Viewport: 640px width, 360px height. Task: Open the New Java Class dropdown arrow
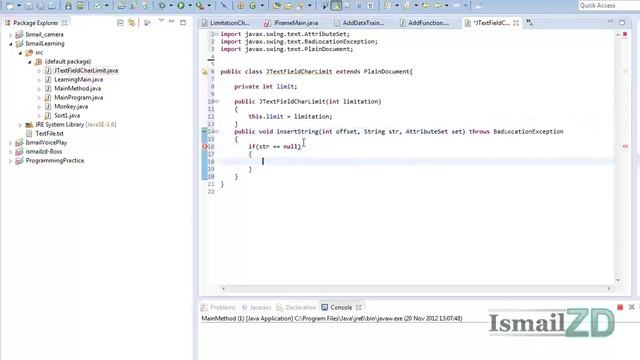(262, 6)
